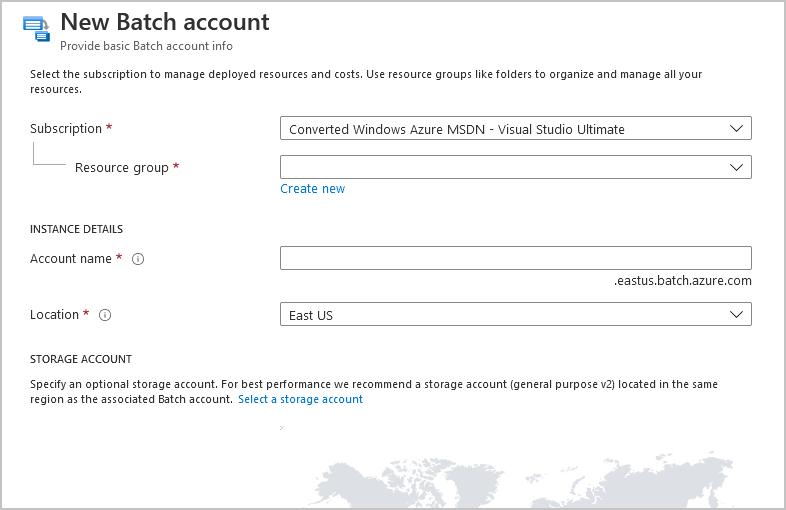Image resolution: width=786 pixels, height=510 pixels.
Task: Click the Provide basic Batch account info subtitle
Action: [x=146, y=46]
